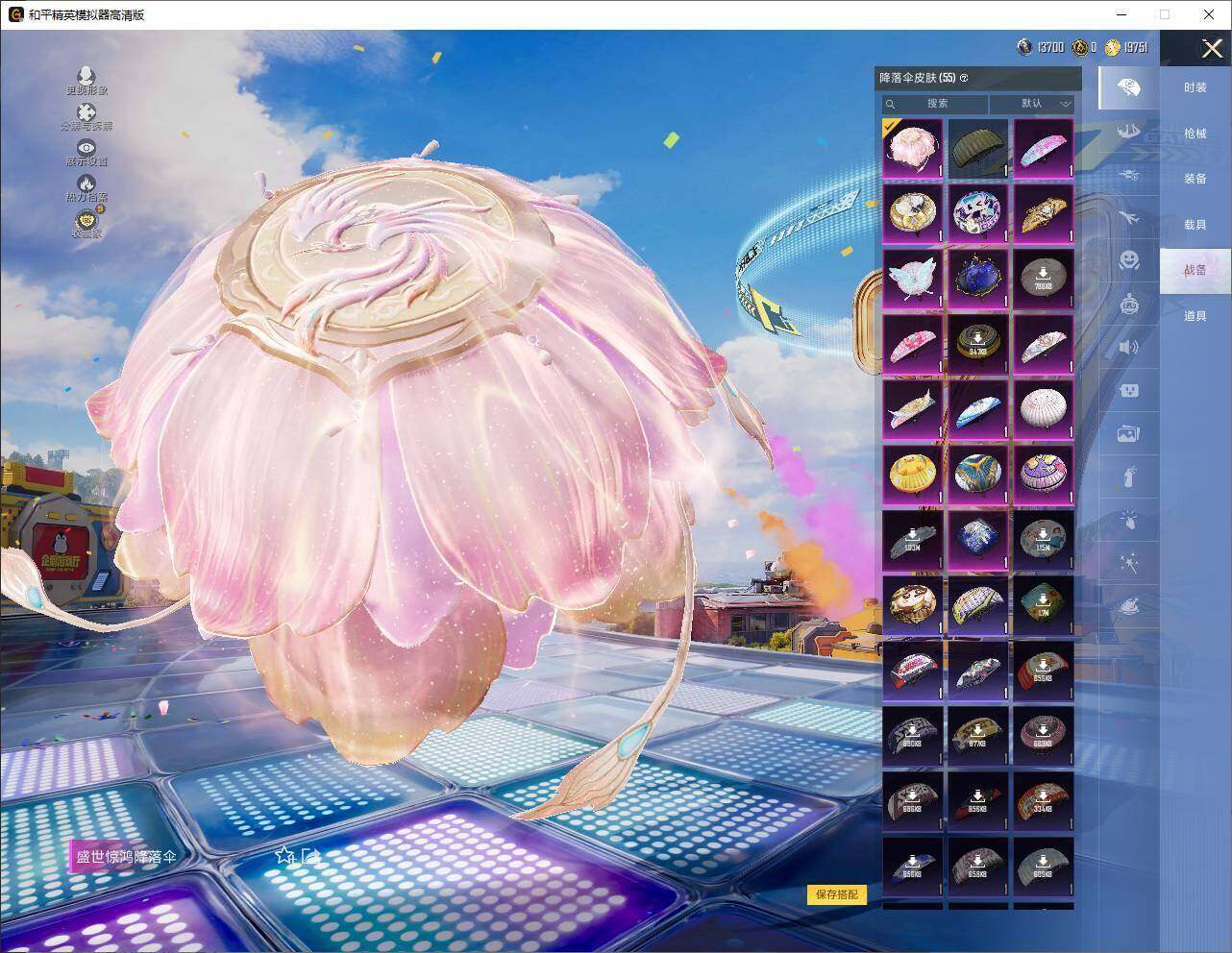Switch to the 枪械 tab
This screenshot has height=953, width=1232.
1195,134
